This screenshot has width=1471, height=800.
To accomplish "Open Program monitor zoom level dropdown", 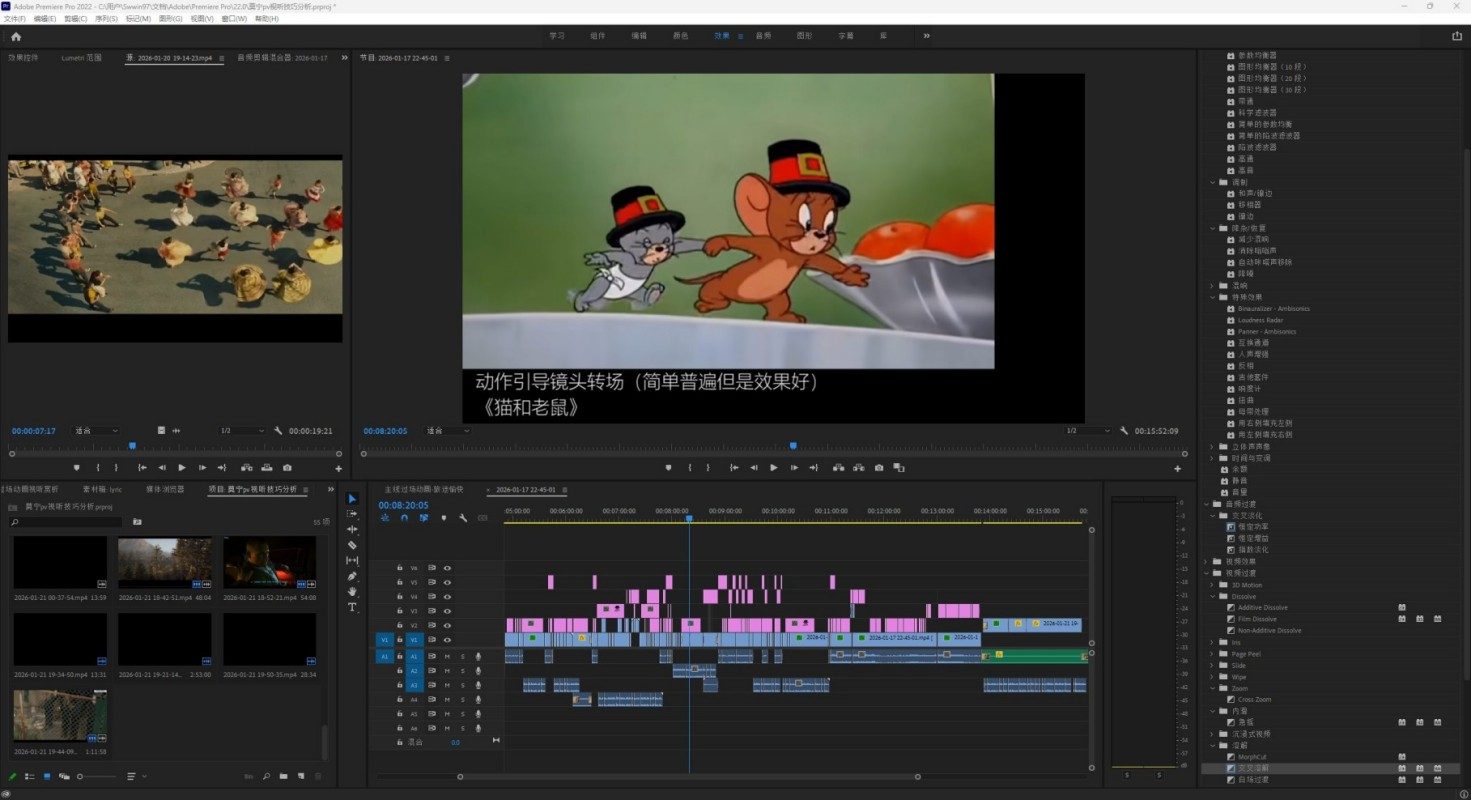I will [x=447, y=431].
